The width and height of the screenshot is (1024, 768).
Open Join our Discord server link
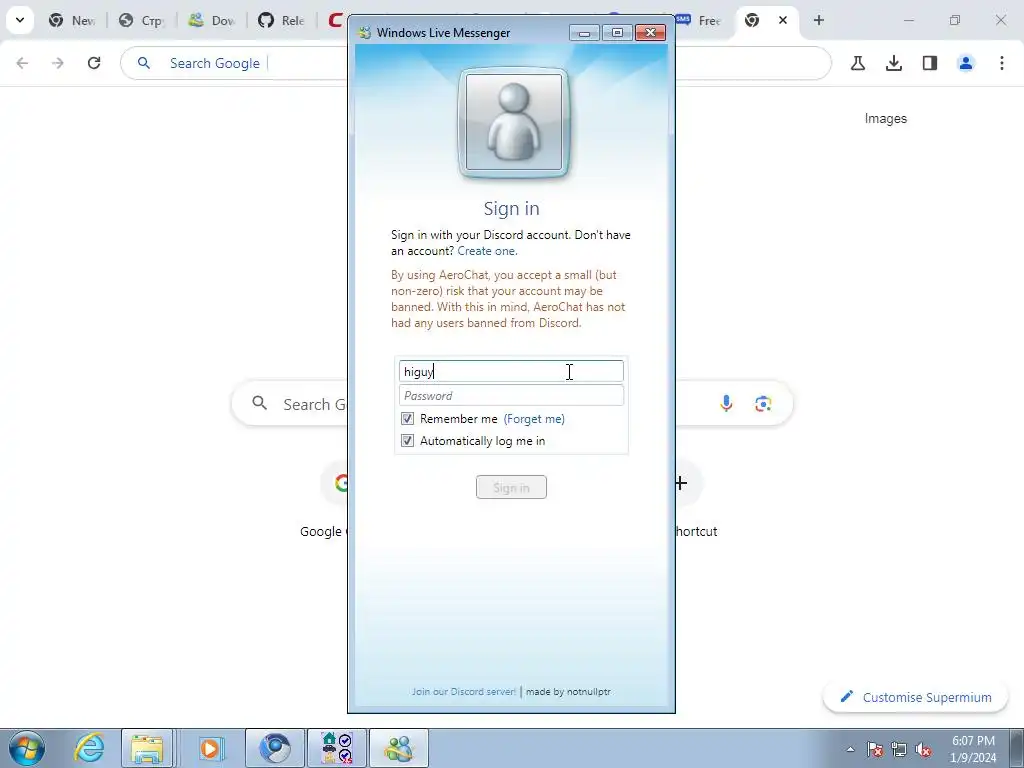coord(464,692)
